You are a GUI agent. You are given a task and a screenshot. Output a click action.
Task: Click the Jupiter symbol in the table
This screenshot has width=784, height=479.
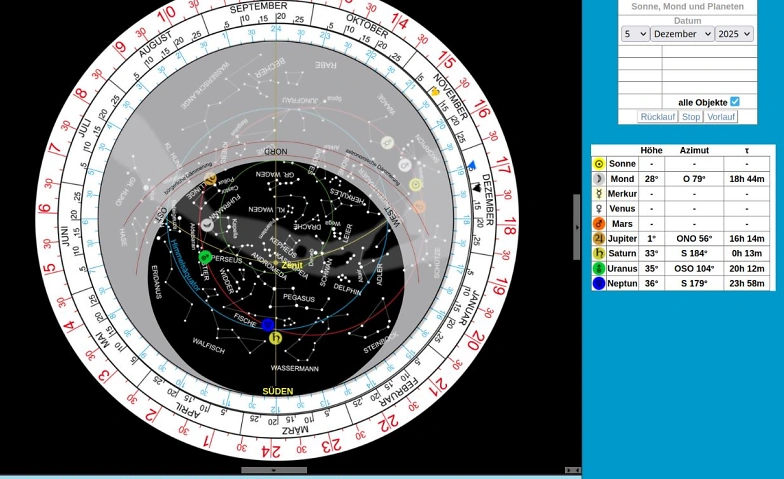coord(599,239)
